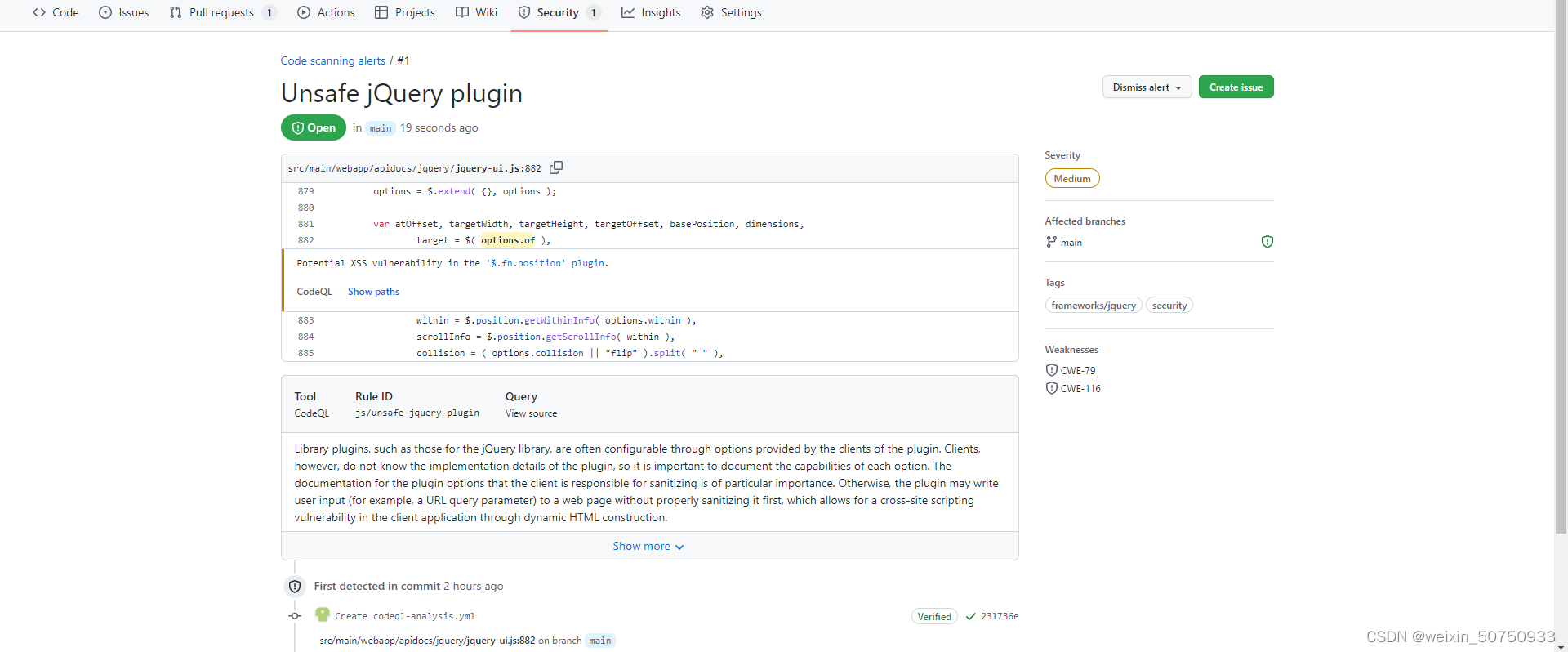
Task: Open commit hash 231736e
Action: 1000,617
